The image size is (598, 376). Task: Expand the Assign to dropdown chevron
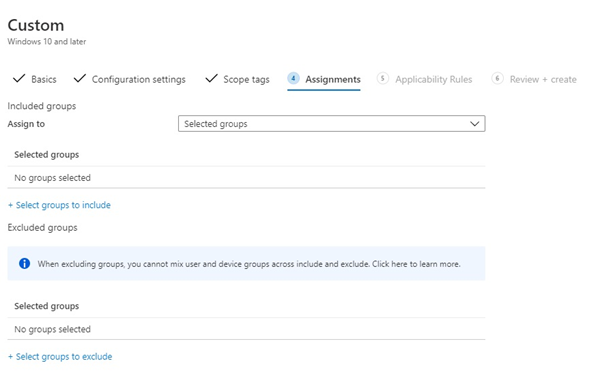point(474,124)
